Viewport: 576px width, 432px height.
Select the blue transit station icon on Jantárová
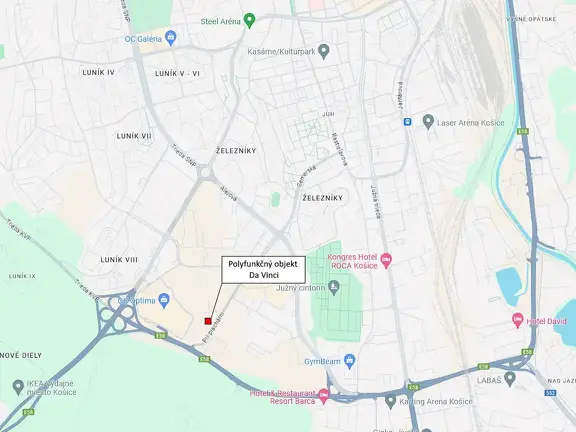(407, 122)
